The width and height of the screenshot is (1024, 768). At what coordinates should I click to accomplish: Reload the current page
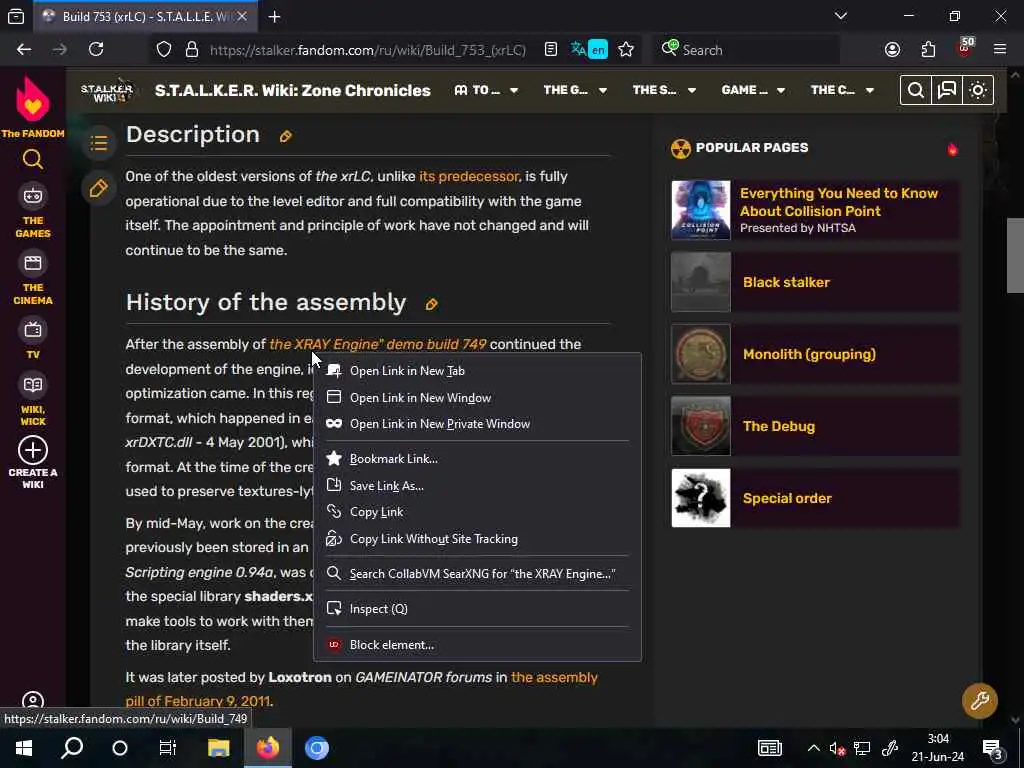coord(96,50)
